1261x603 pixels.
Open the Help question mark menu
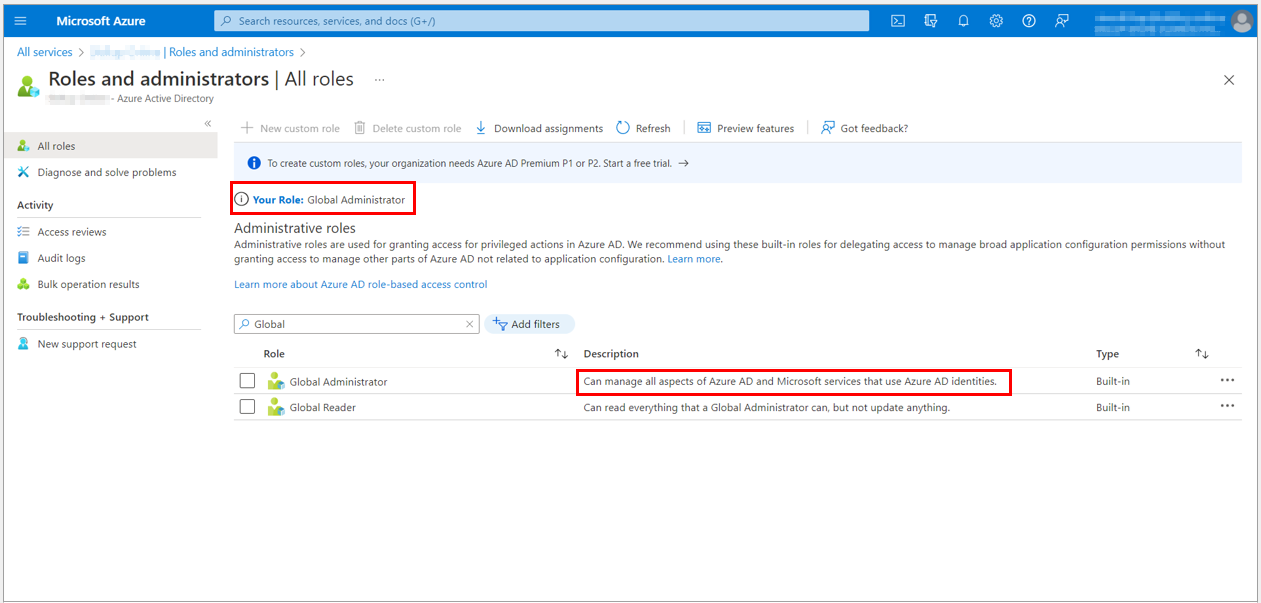tap(1029, 21)
